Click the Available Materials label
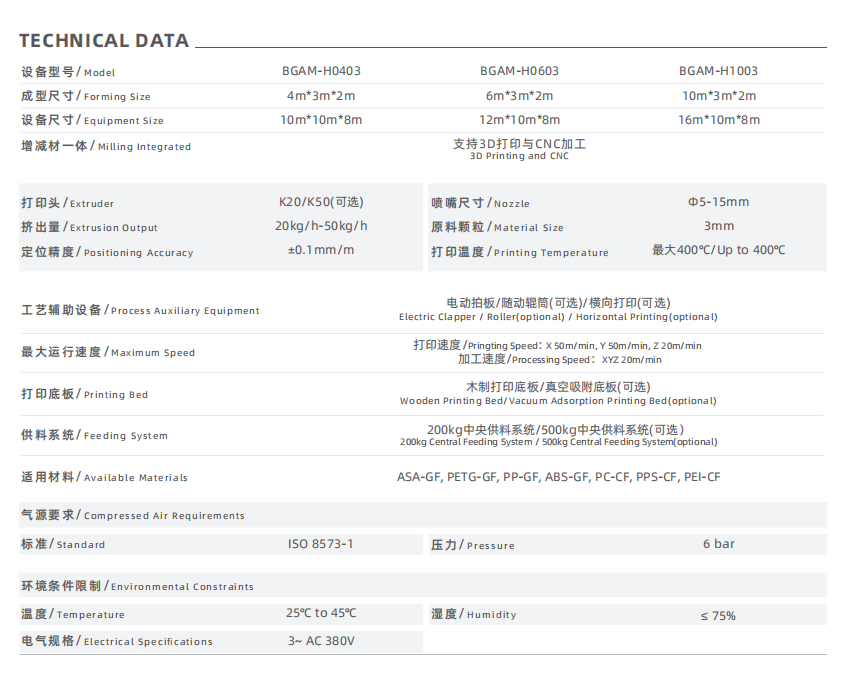 point(104,477)
